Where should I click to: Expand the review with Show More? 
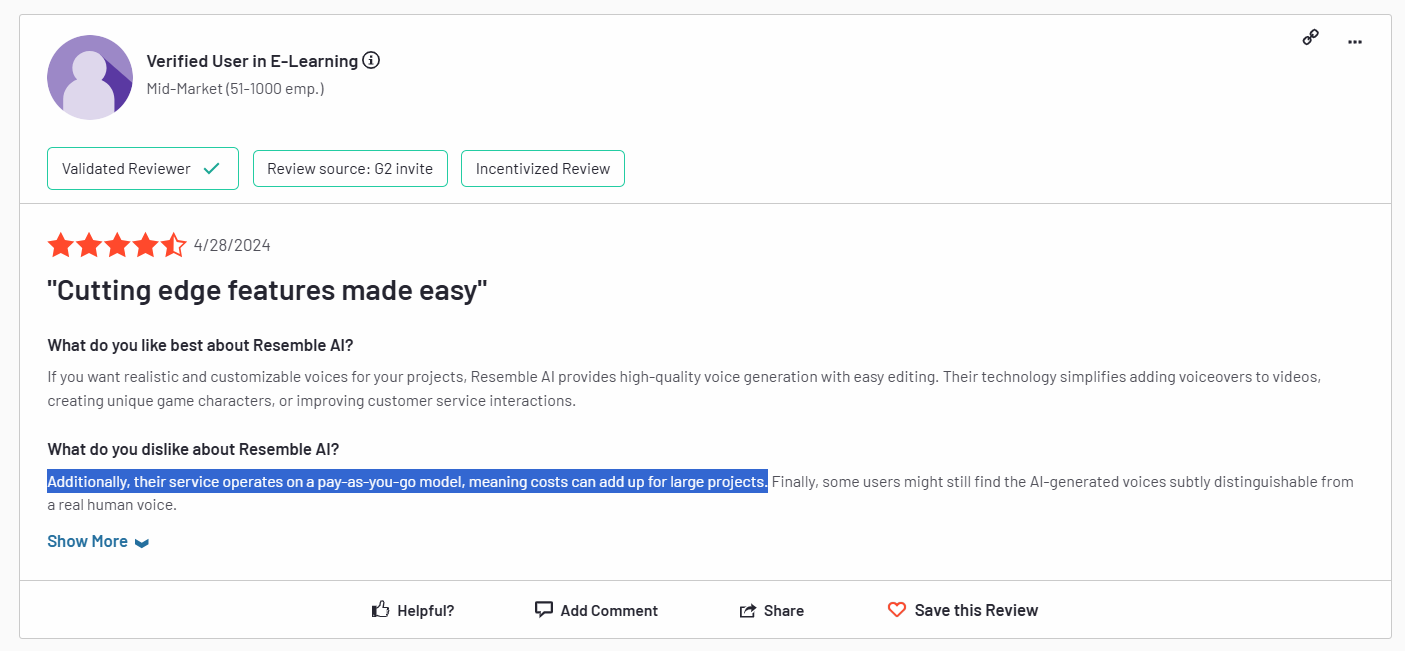click(88, 541)
